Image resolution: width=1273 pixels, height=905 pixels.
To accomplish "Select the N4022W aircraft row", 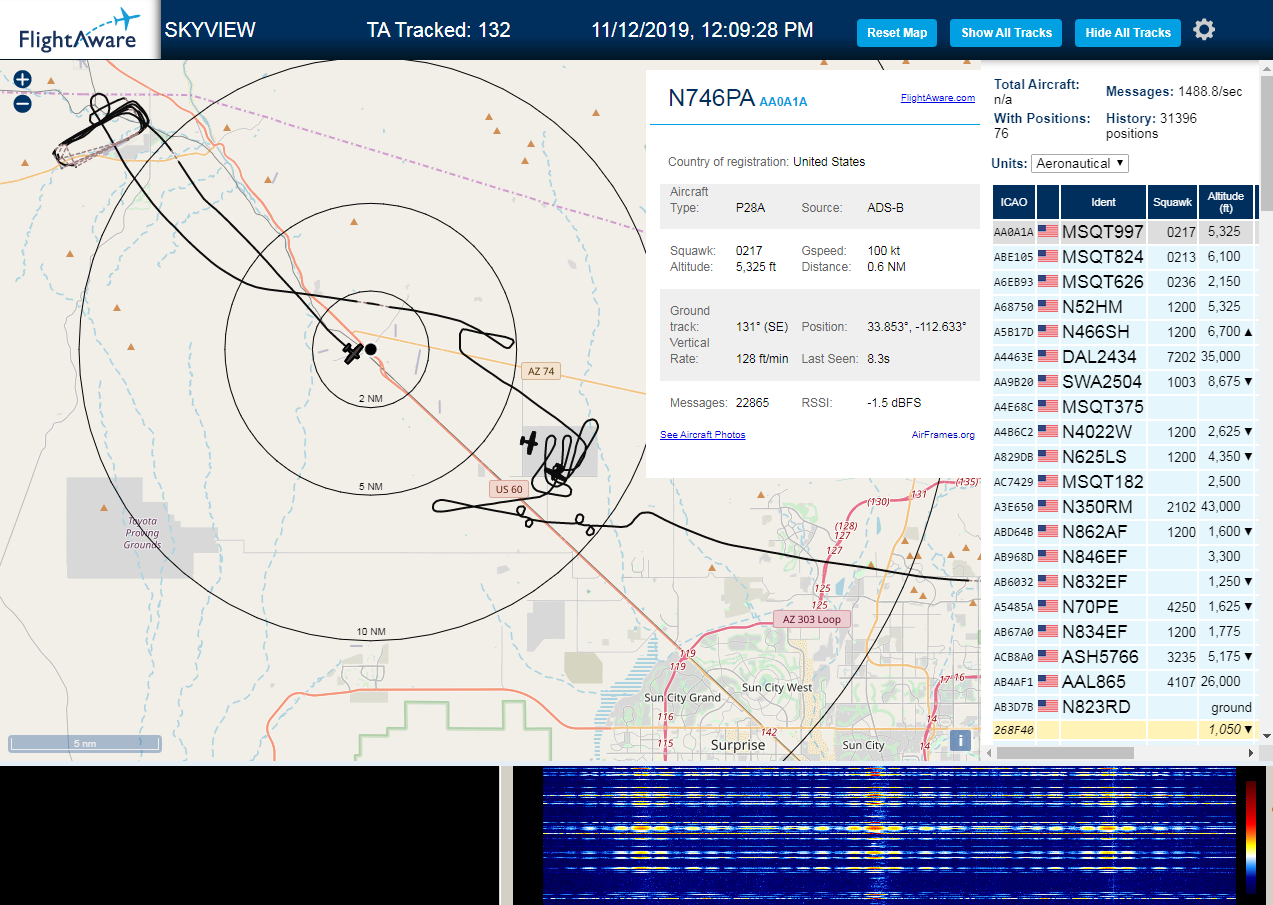I will (x=1124, y=432).
